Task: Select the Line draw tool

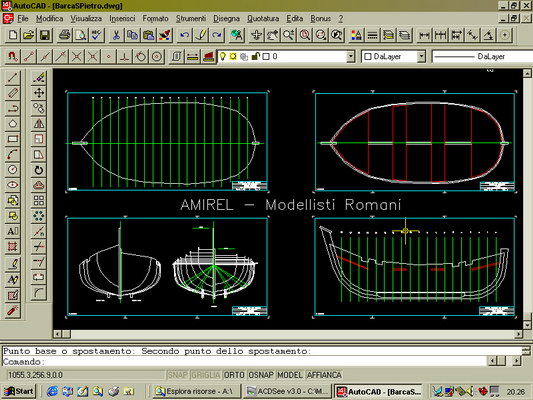Action: pyautogui.click(x=13, y=77)
